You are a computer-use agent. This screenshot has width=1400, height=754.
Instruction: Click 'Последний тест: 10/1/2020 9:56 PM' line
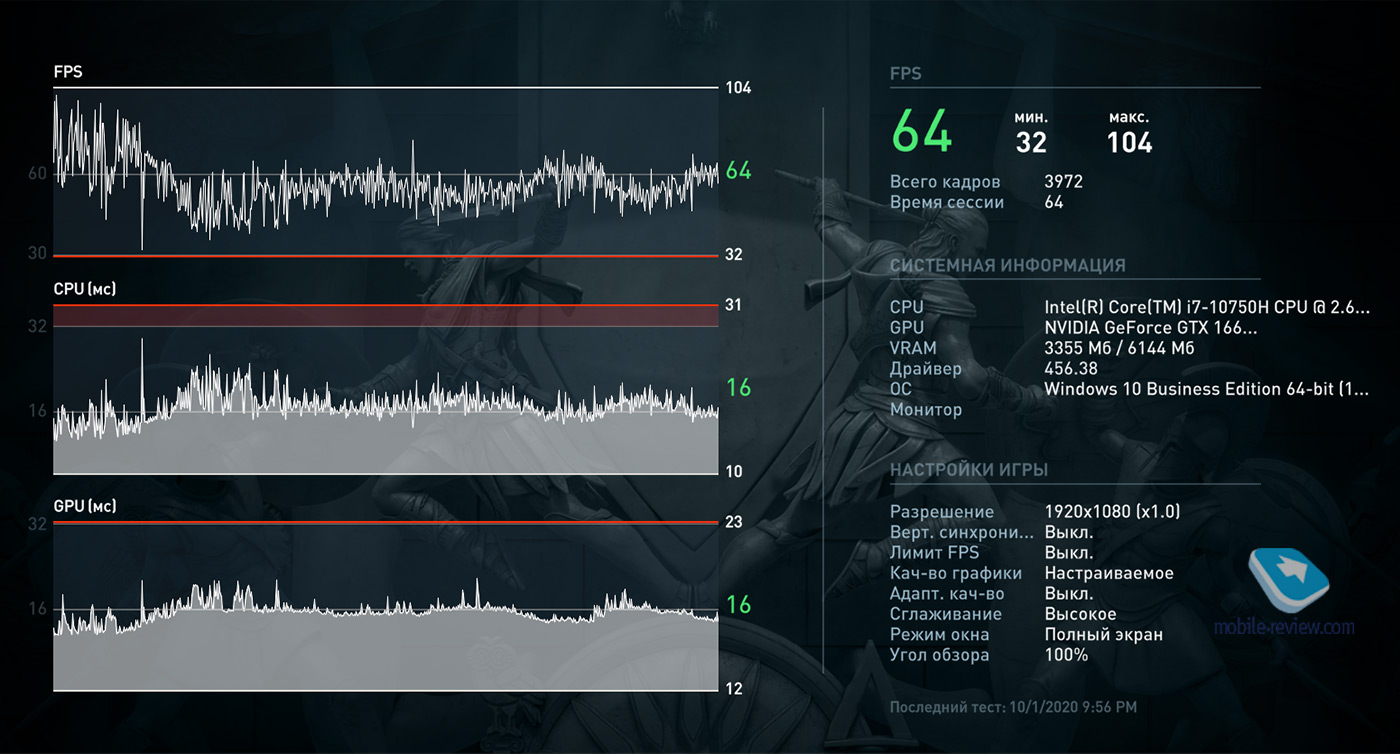pyautogui.click(x=1013, y=707)
